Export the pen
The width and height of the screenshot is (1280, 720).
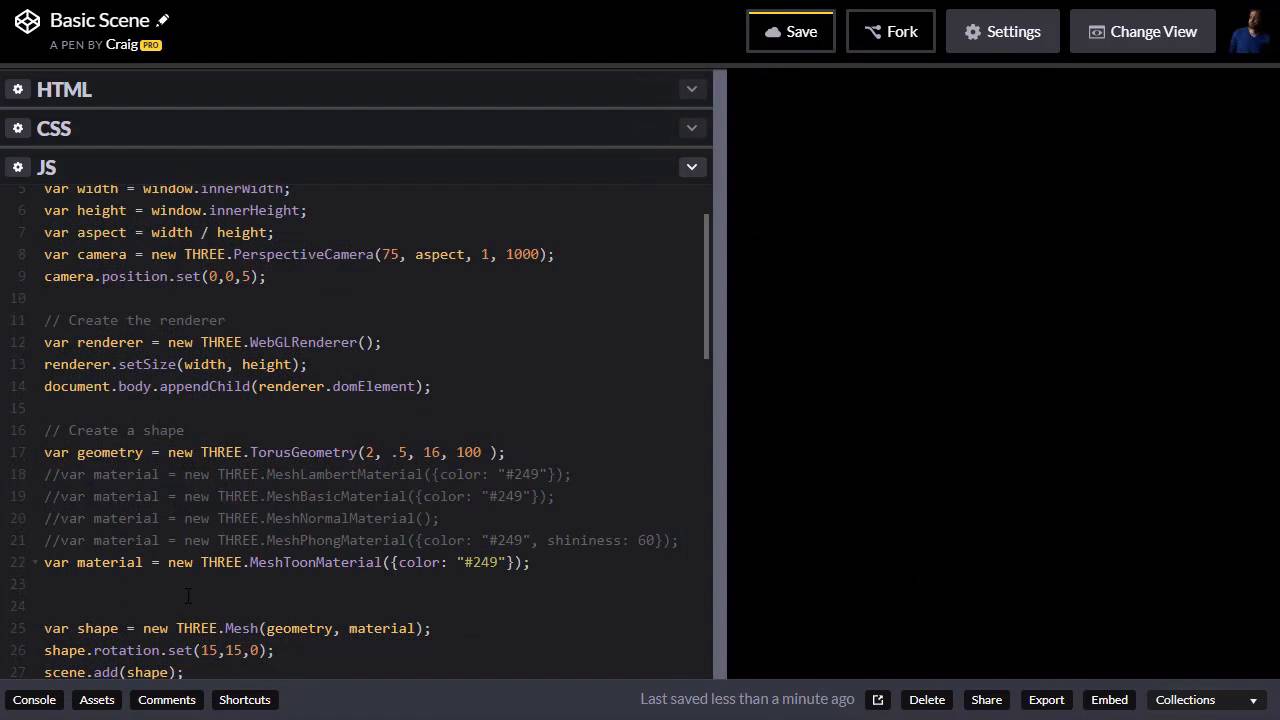(1046, 700)
